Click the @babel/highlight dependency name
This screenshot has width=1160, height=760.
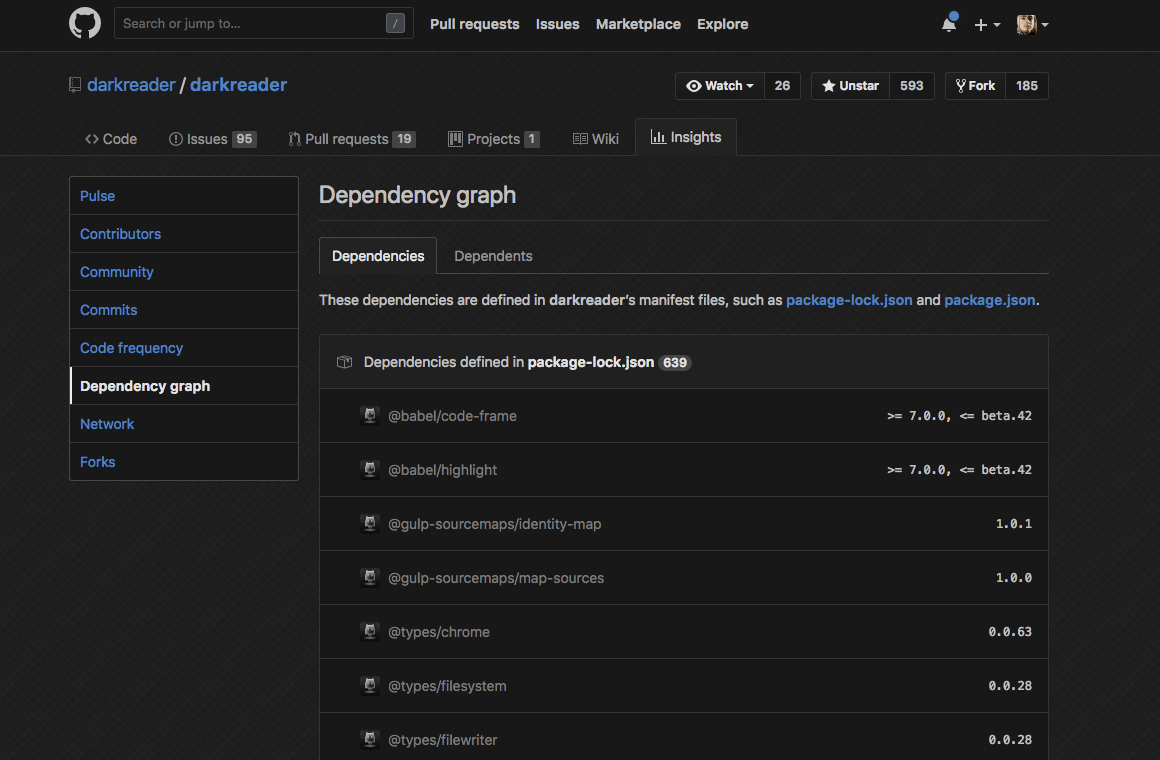[x=442, y=470]
